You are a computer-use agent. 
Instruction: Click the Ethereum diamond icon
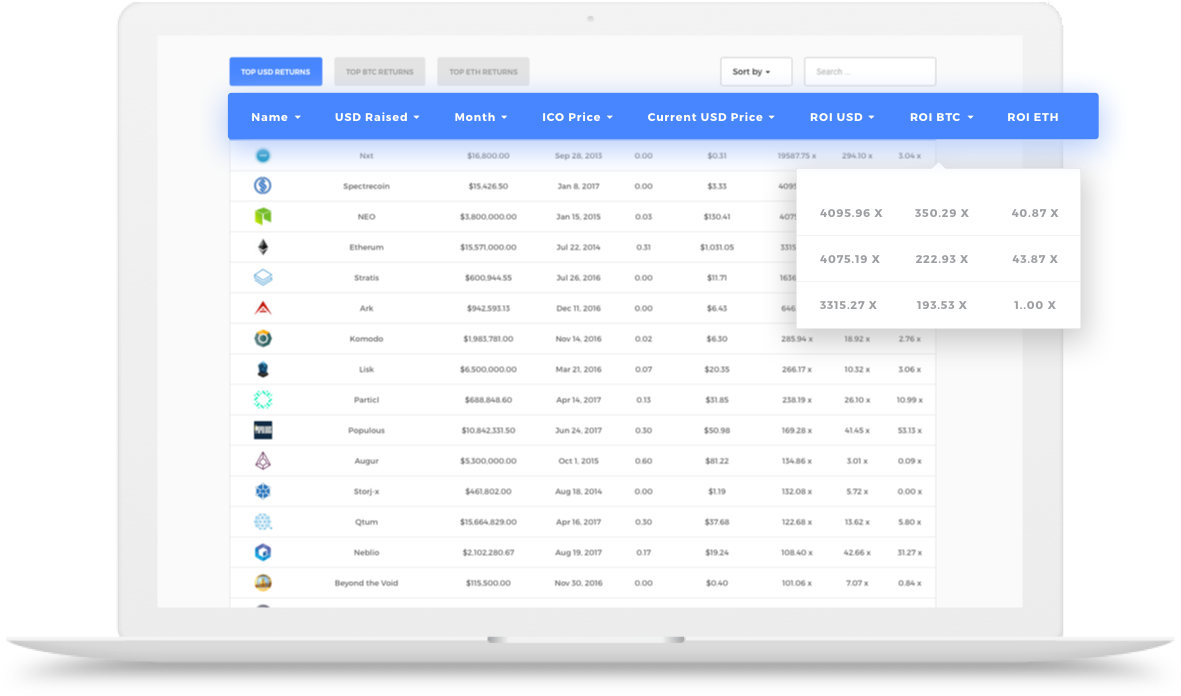(263, 247)
